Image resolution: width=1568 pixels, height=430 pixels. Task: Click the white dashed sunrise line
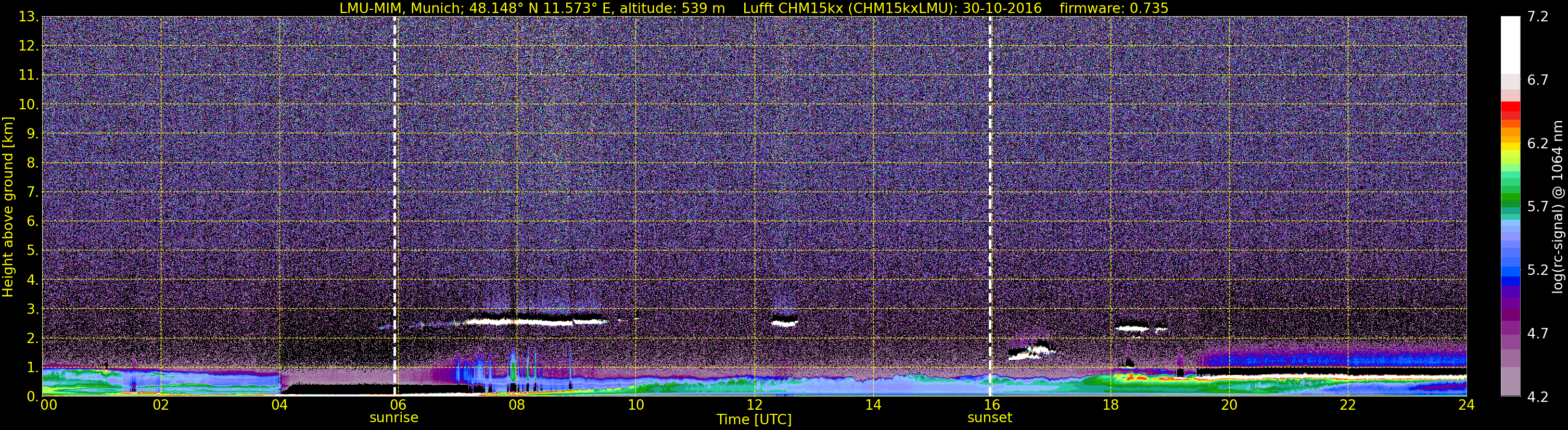[x=394, y=207]
